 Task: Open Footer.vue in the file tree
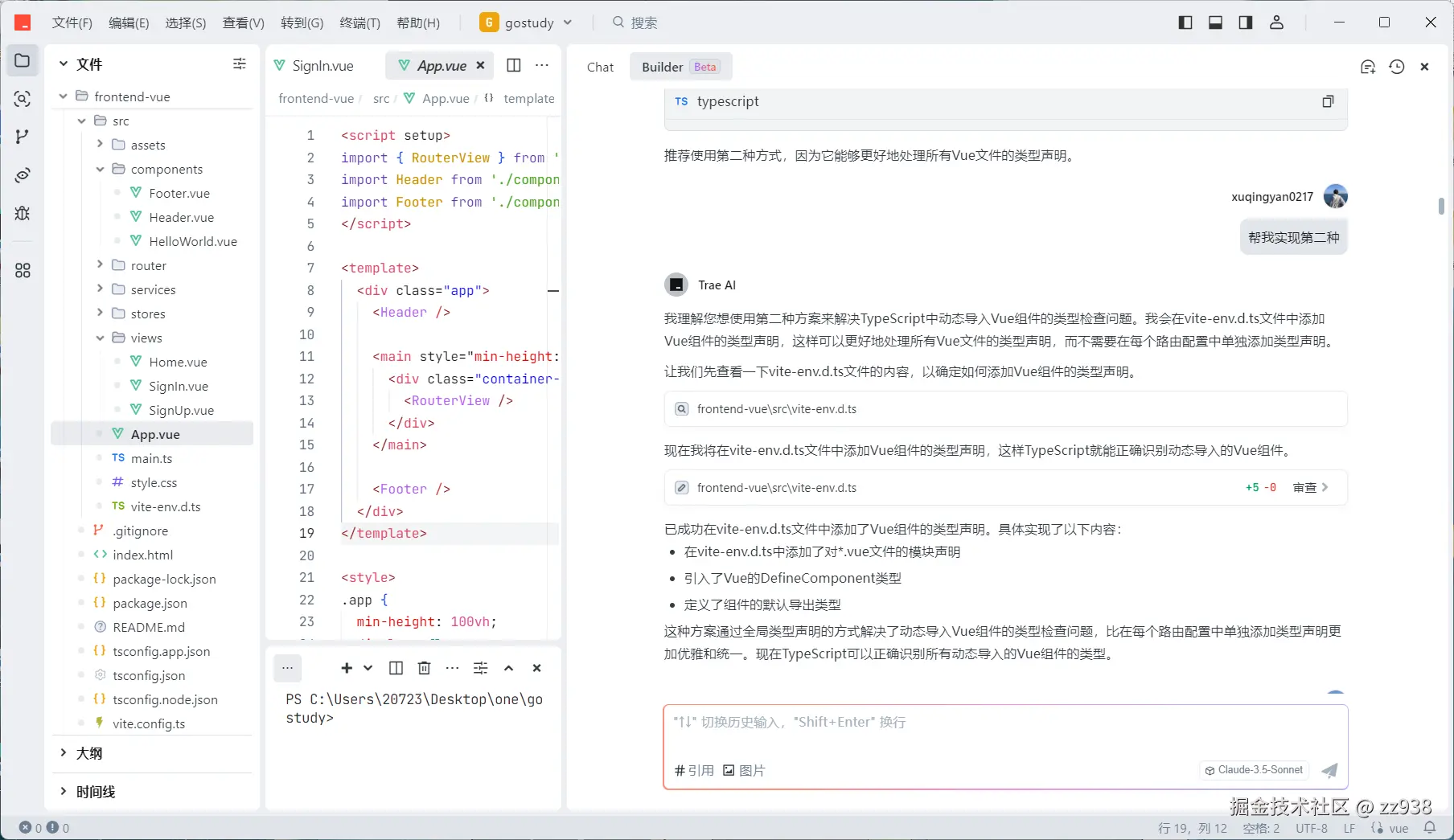(x=179, y=193)
